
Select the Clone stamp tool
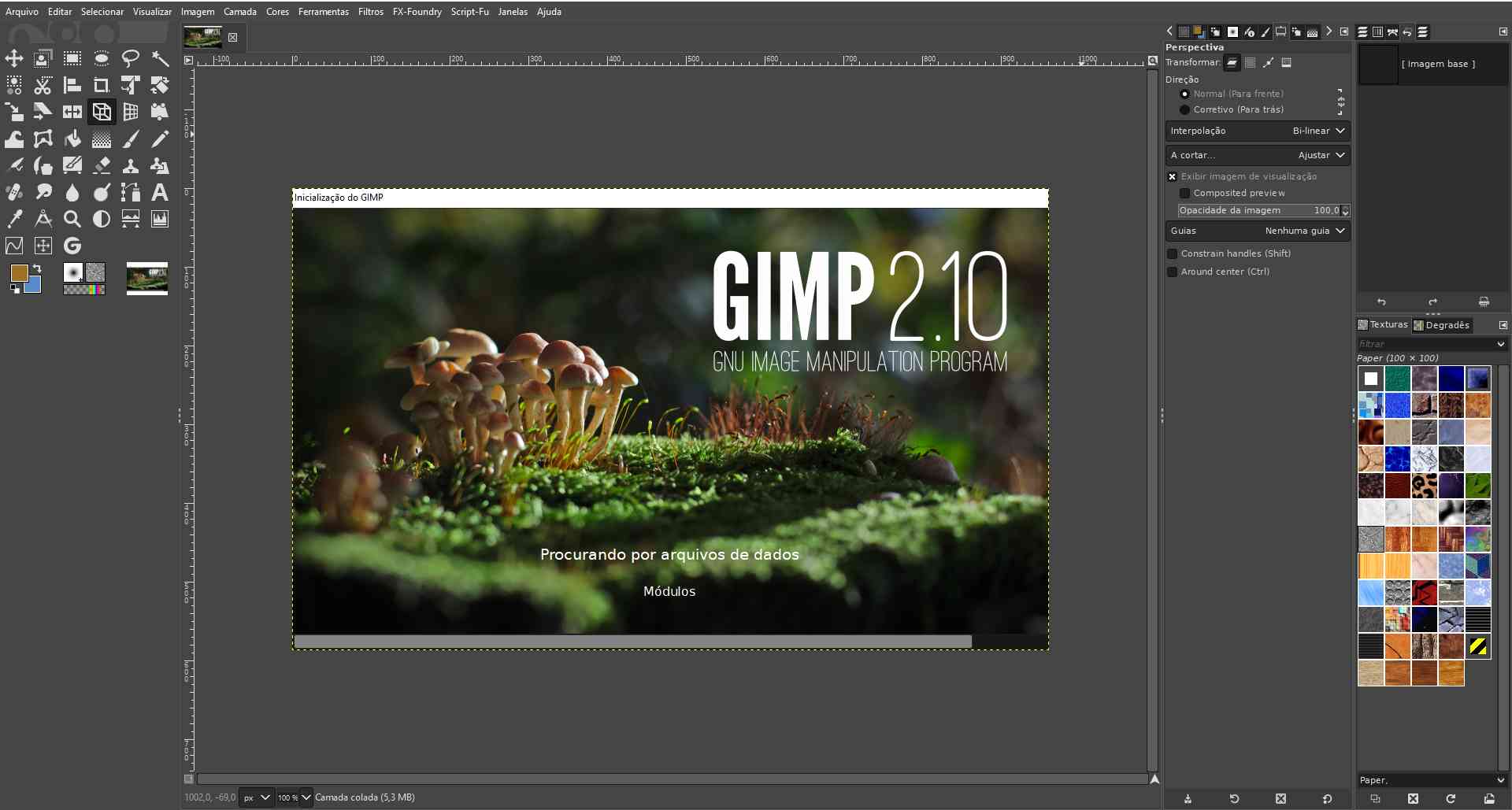coord(131,165)
